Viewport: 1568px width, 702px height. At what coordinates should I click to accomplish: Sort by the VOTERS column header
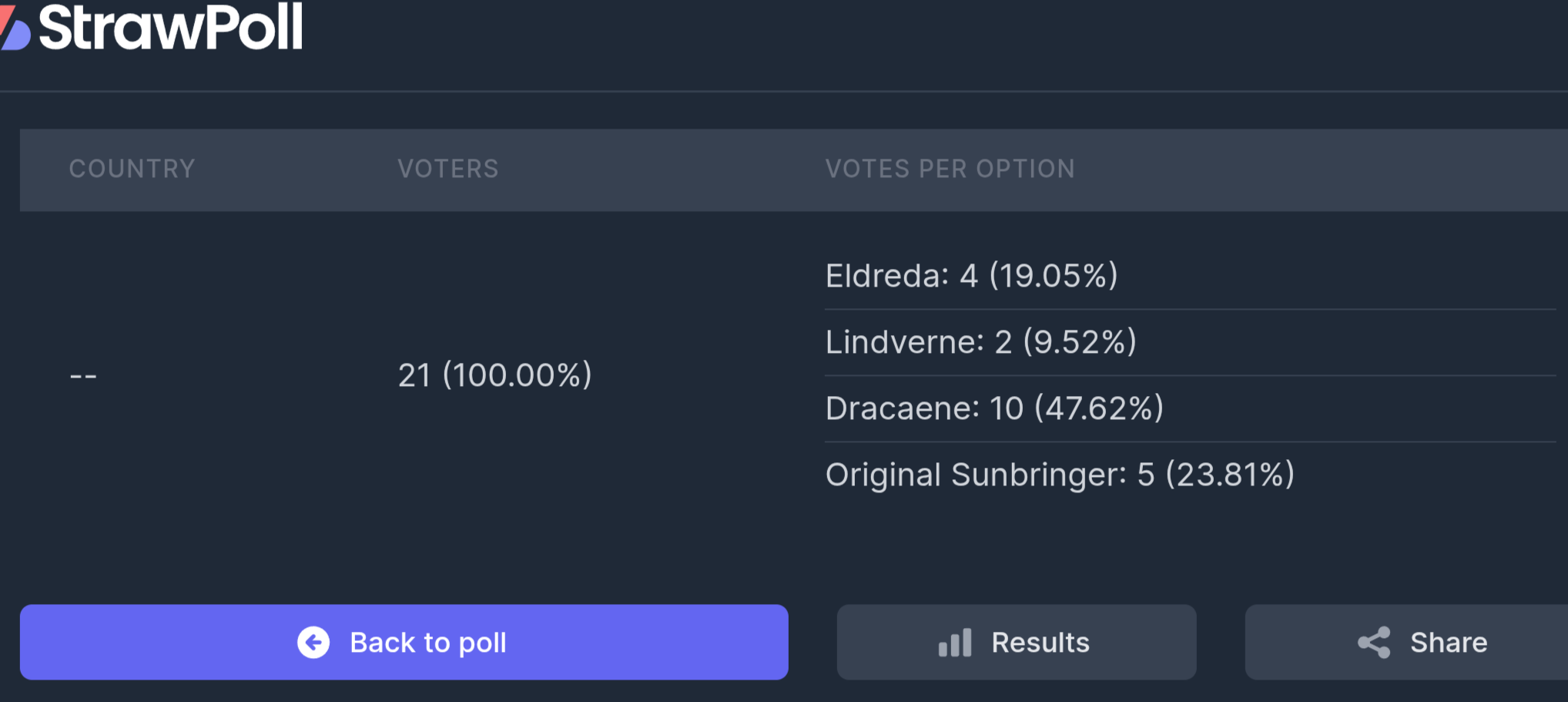(x=448, y=169)
